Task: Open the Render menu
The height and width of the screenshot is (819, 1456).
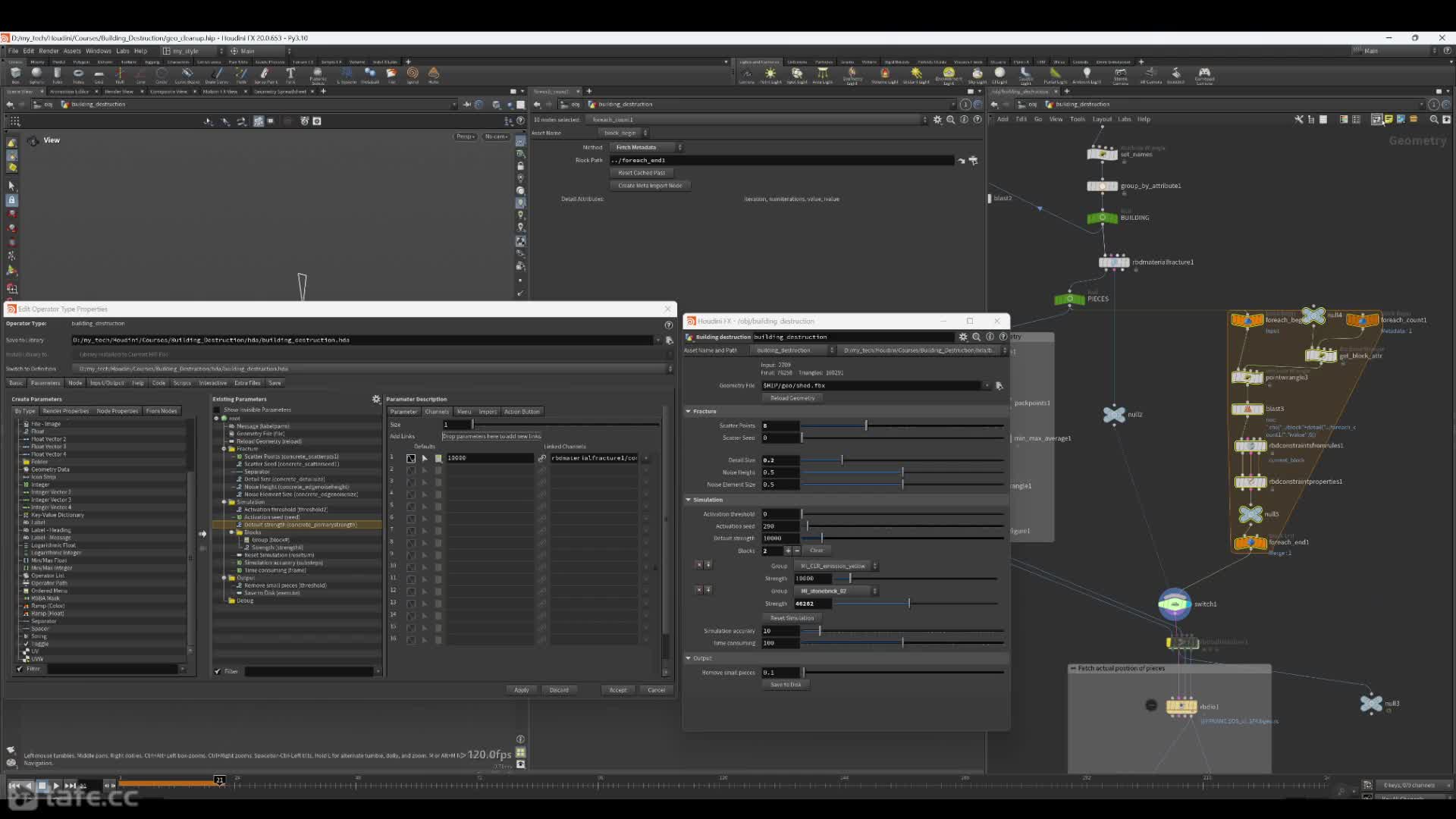Action: click(x=49, y=51)
